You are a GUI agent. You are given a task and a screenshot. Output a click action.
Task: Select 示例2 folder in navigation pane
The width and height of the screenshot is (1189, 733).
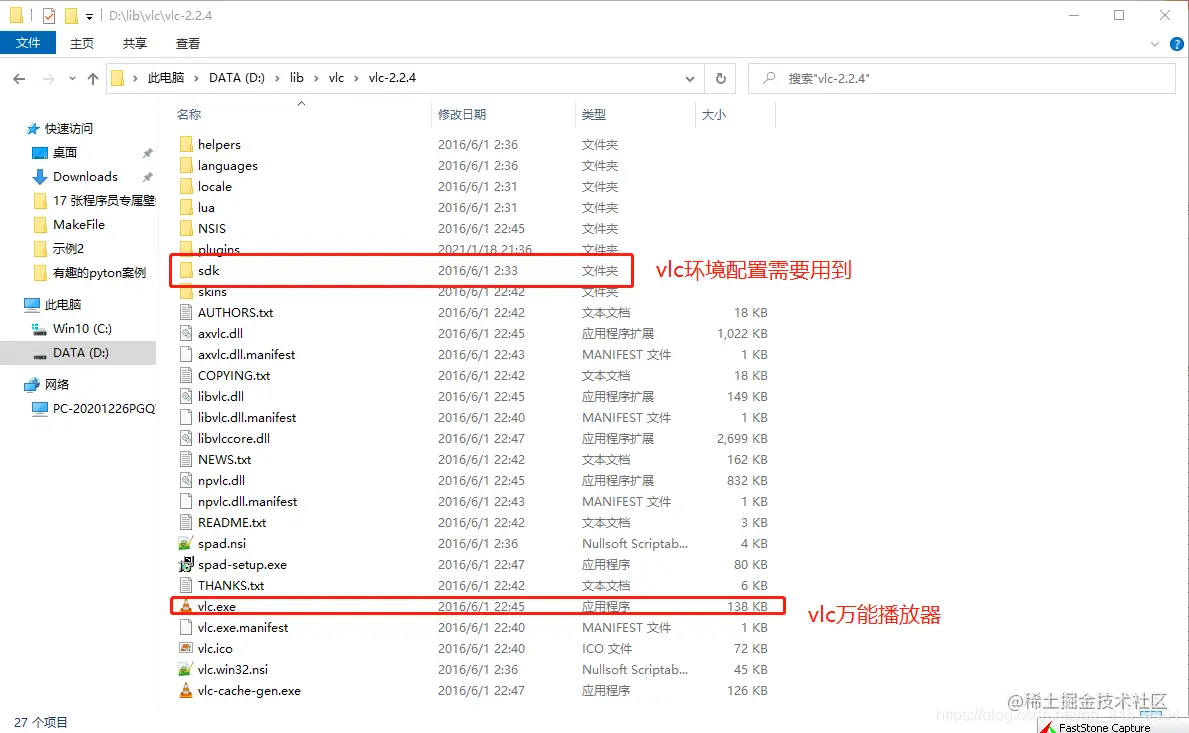click(x=68, y=249)
